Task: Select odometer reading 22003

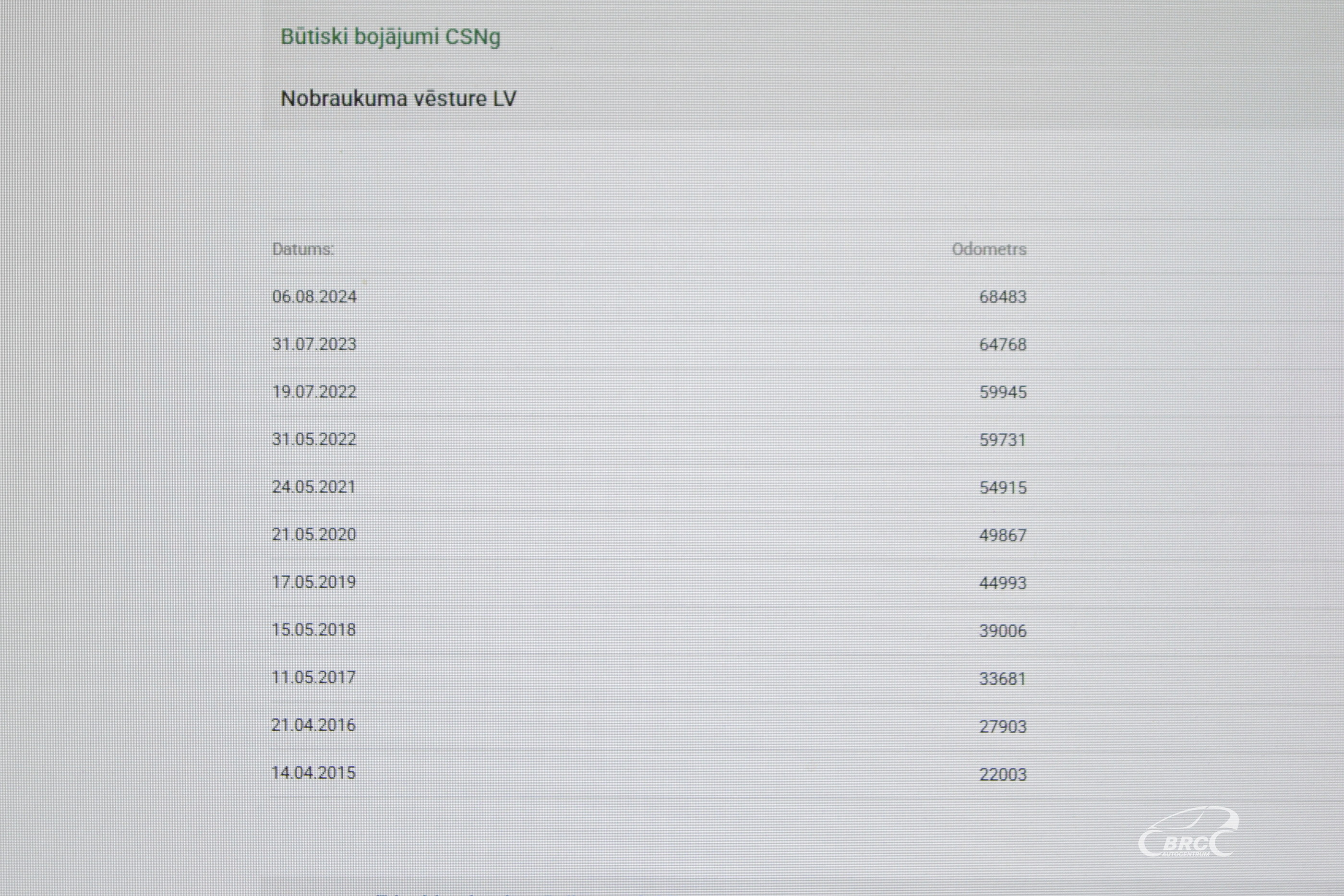Action: (1003, 774)
